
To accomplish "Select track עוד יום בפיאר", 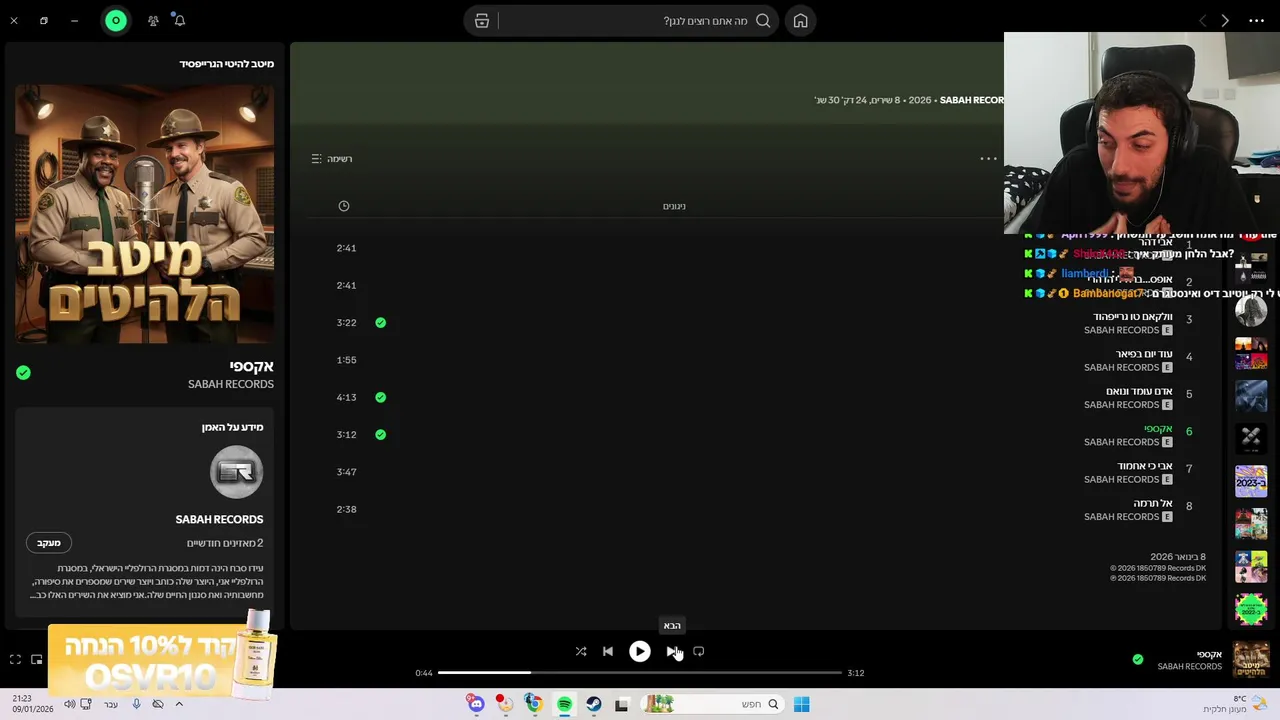I will point(1144,354).
